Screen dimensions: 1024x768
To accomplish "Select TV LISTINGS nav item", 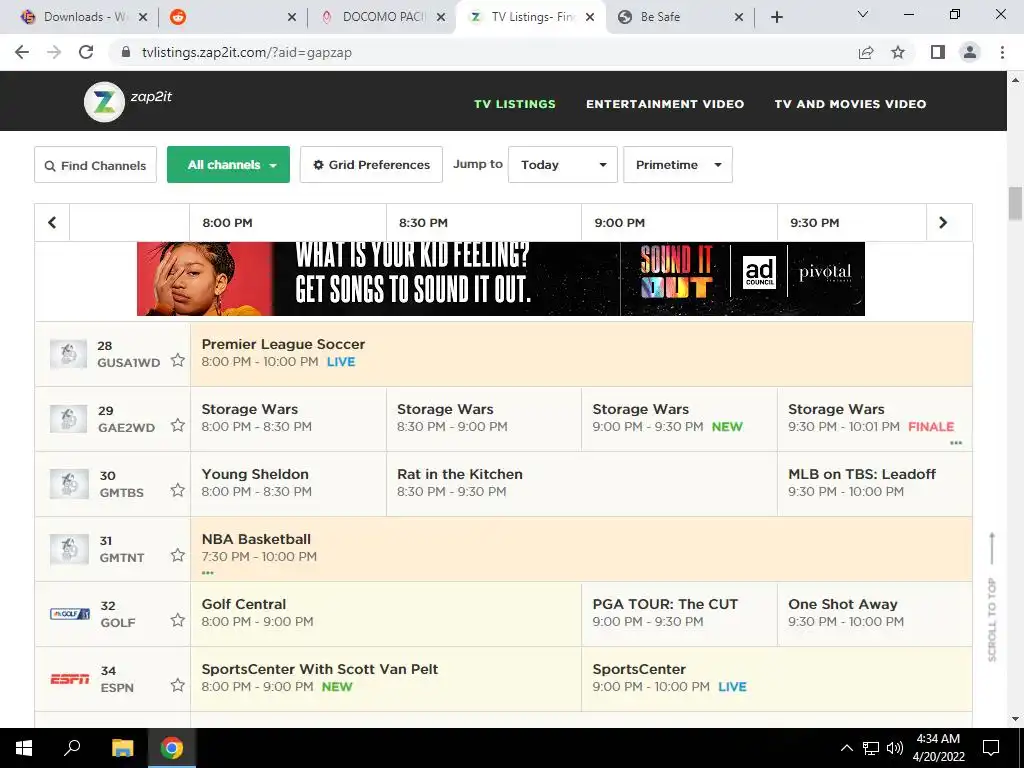I will [515, 104].
